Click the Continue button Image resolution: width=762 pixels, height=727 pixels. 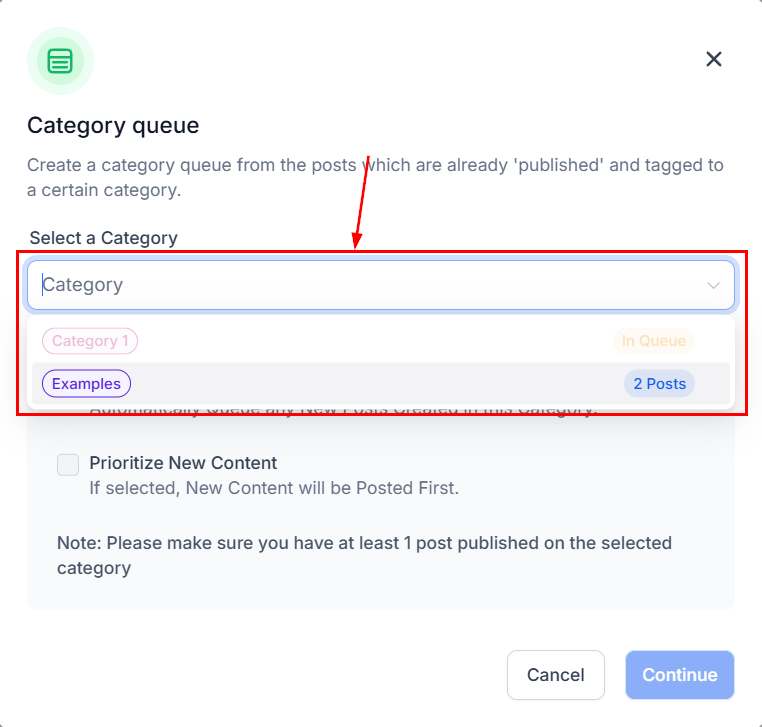[680, 675]
